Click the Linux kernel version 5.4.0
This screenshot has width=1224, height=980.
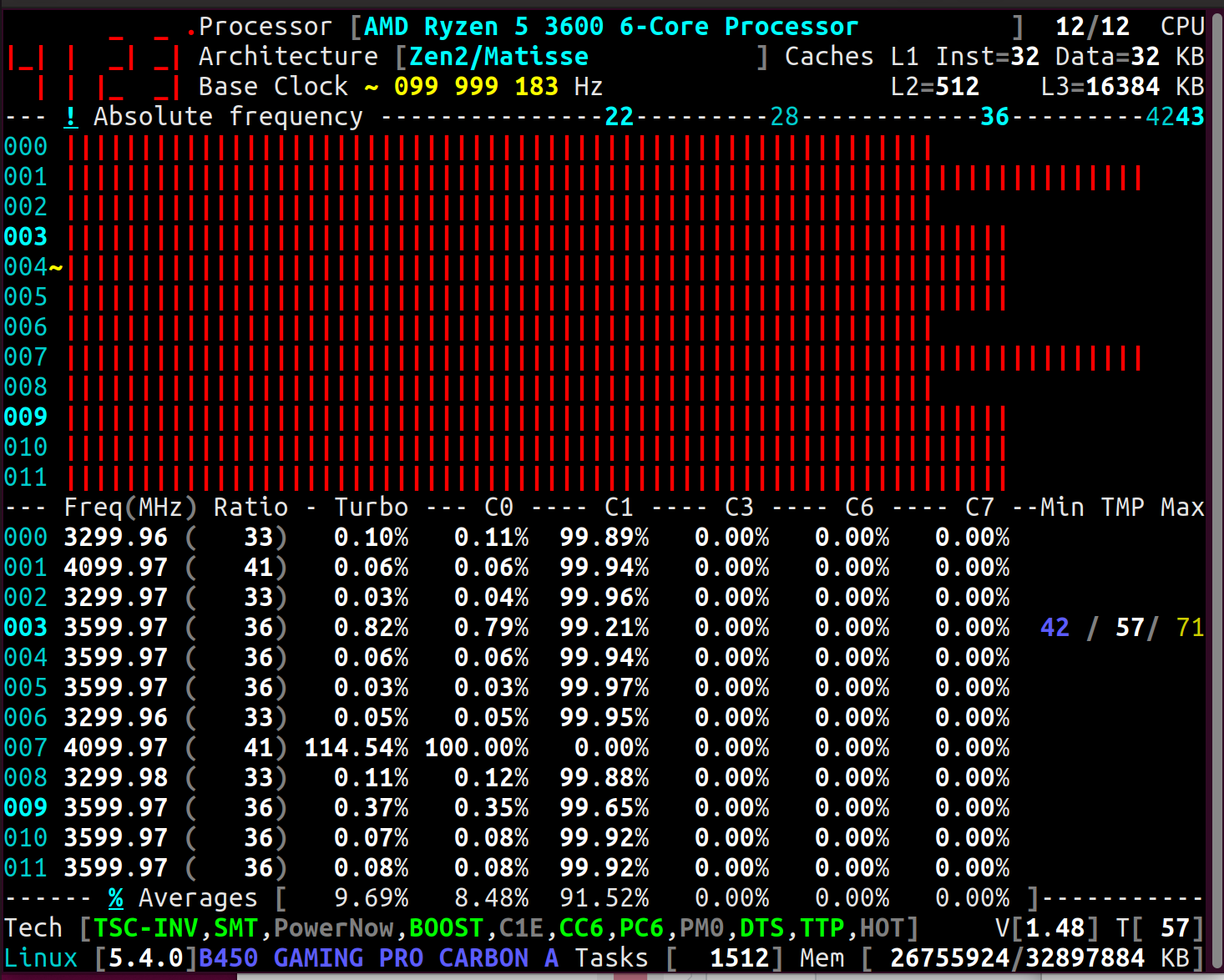[x=146, y=958]
